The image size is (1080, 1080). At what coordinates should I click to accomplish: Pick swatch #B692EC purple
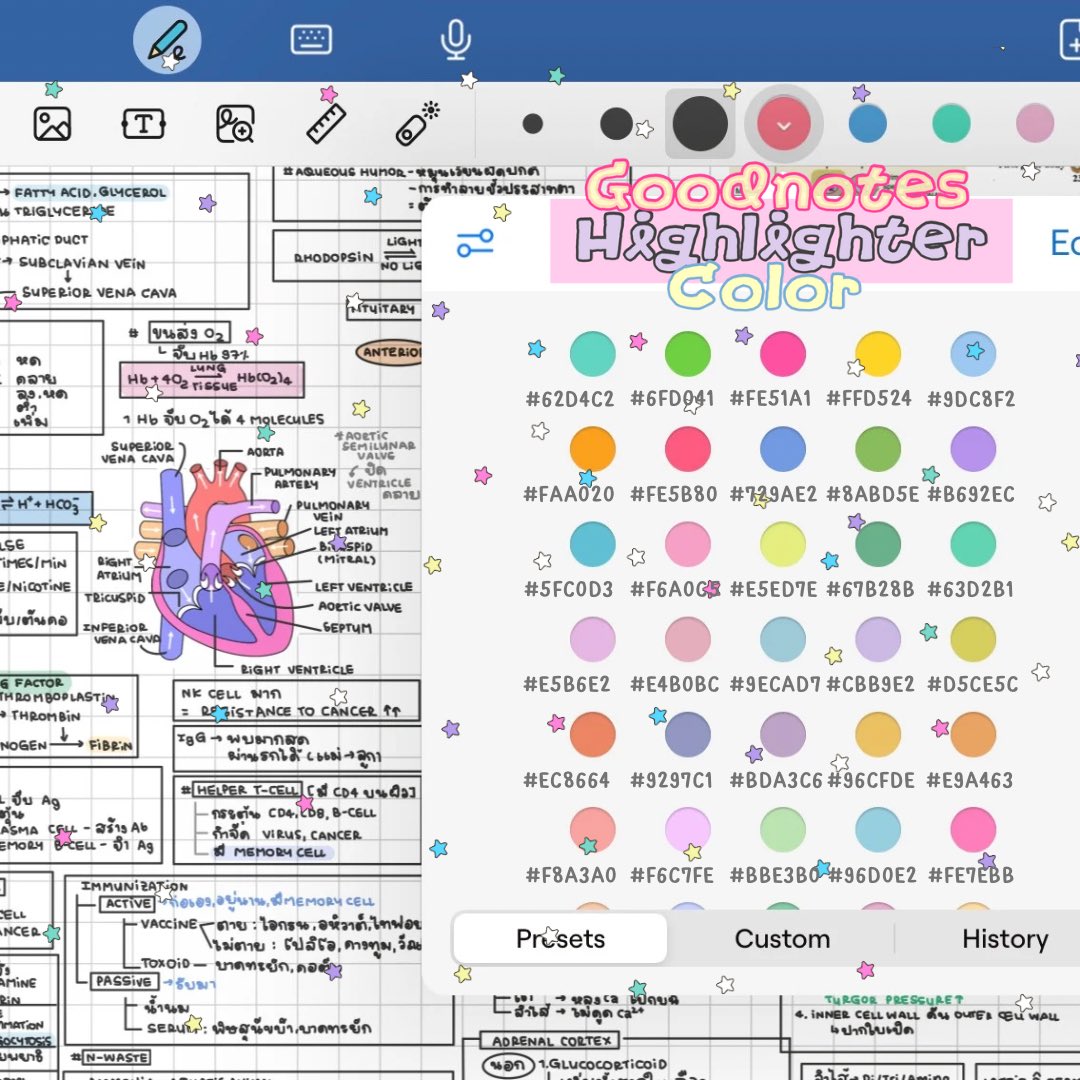pos(973,449)
